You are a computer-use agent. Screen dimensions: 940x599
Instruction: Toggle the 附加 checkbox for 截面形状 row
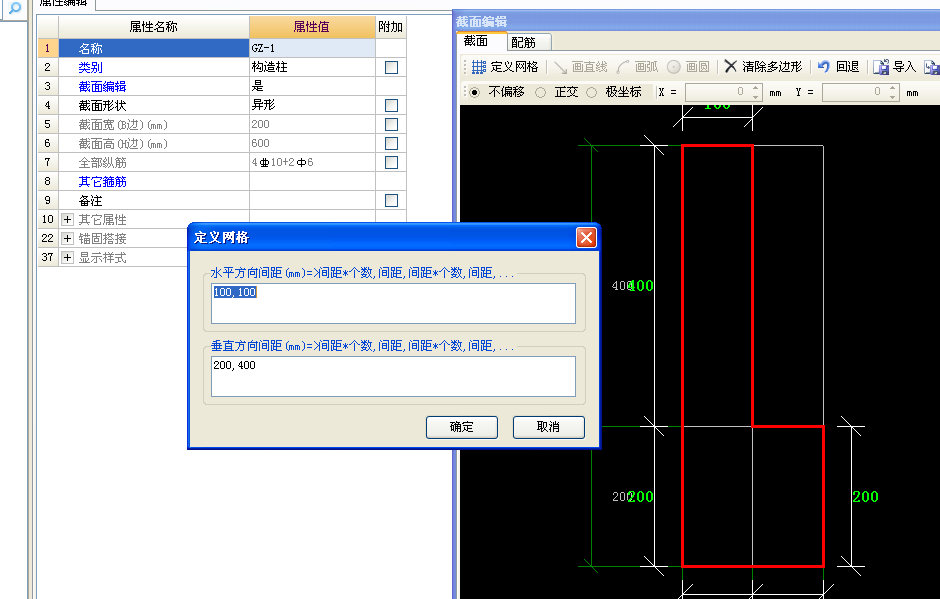(x=391, y=106)
